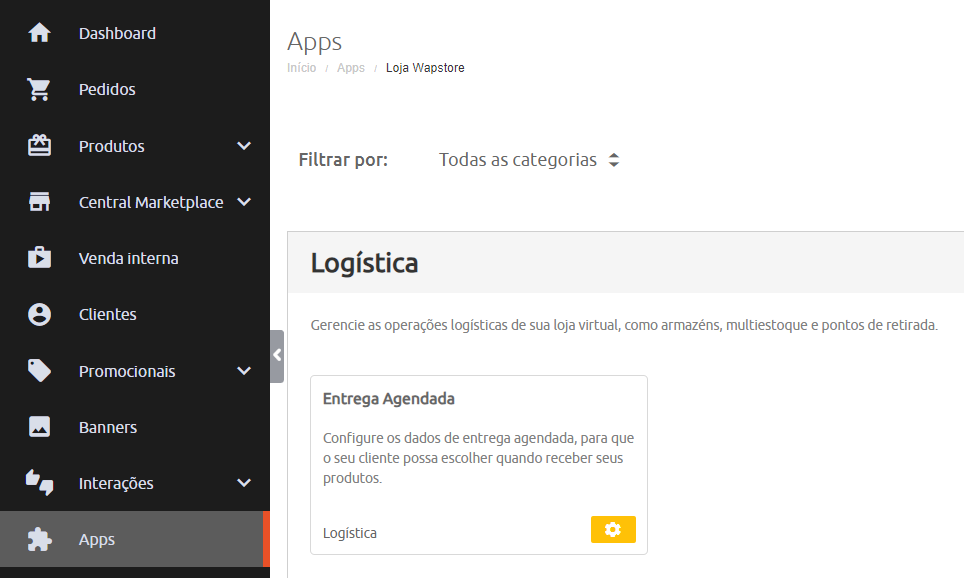Screen dimensions: 964x578
Task: Click the Logística section heading
Action: coord(364,263)
